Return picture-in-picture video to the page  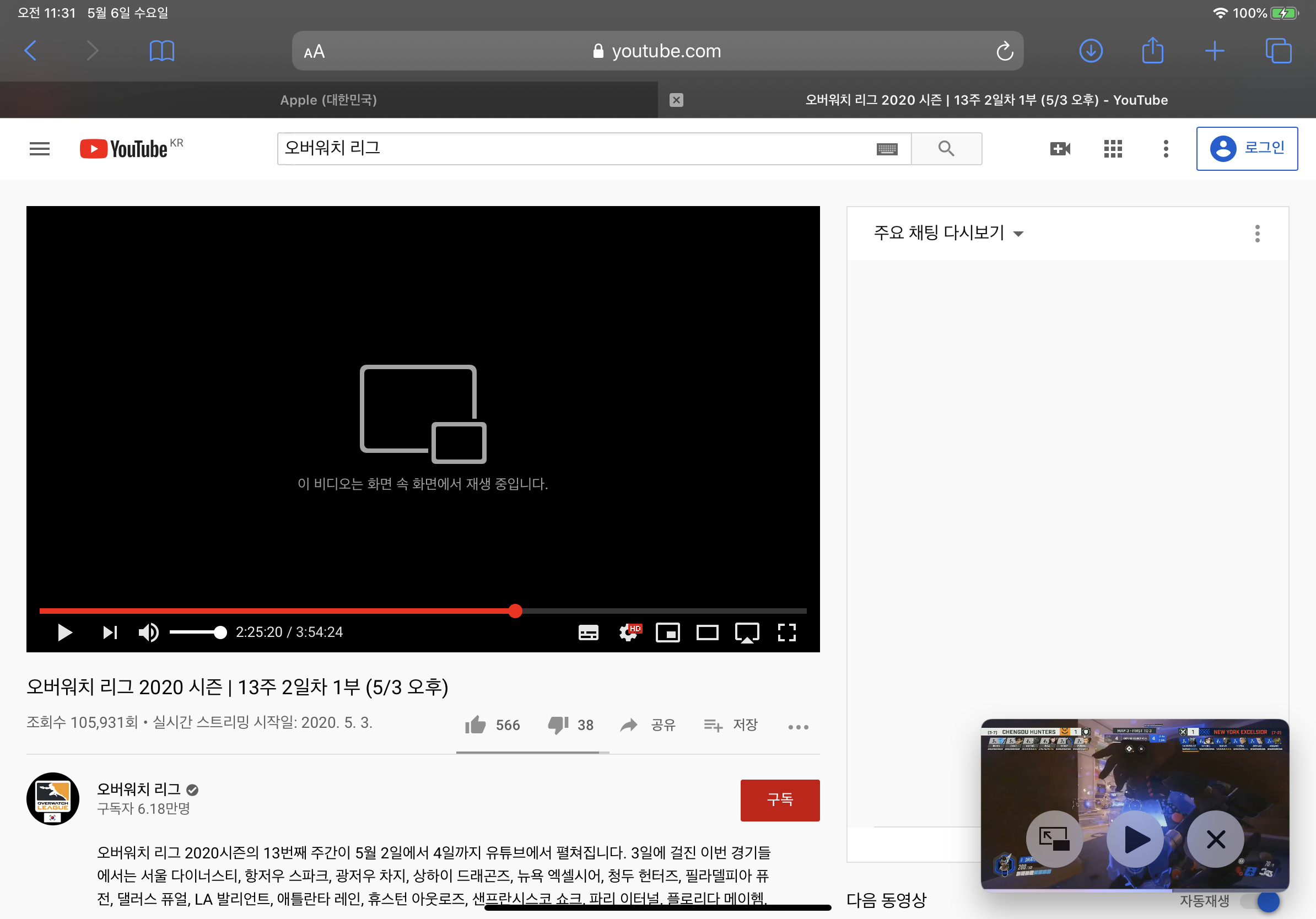point(1054,839)
